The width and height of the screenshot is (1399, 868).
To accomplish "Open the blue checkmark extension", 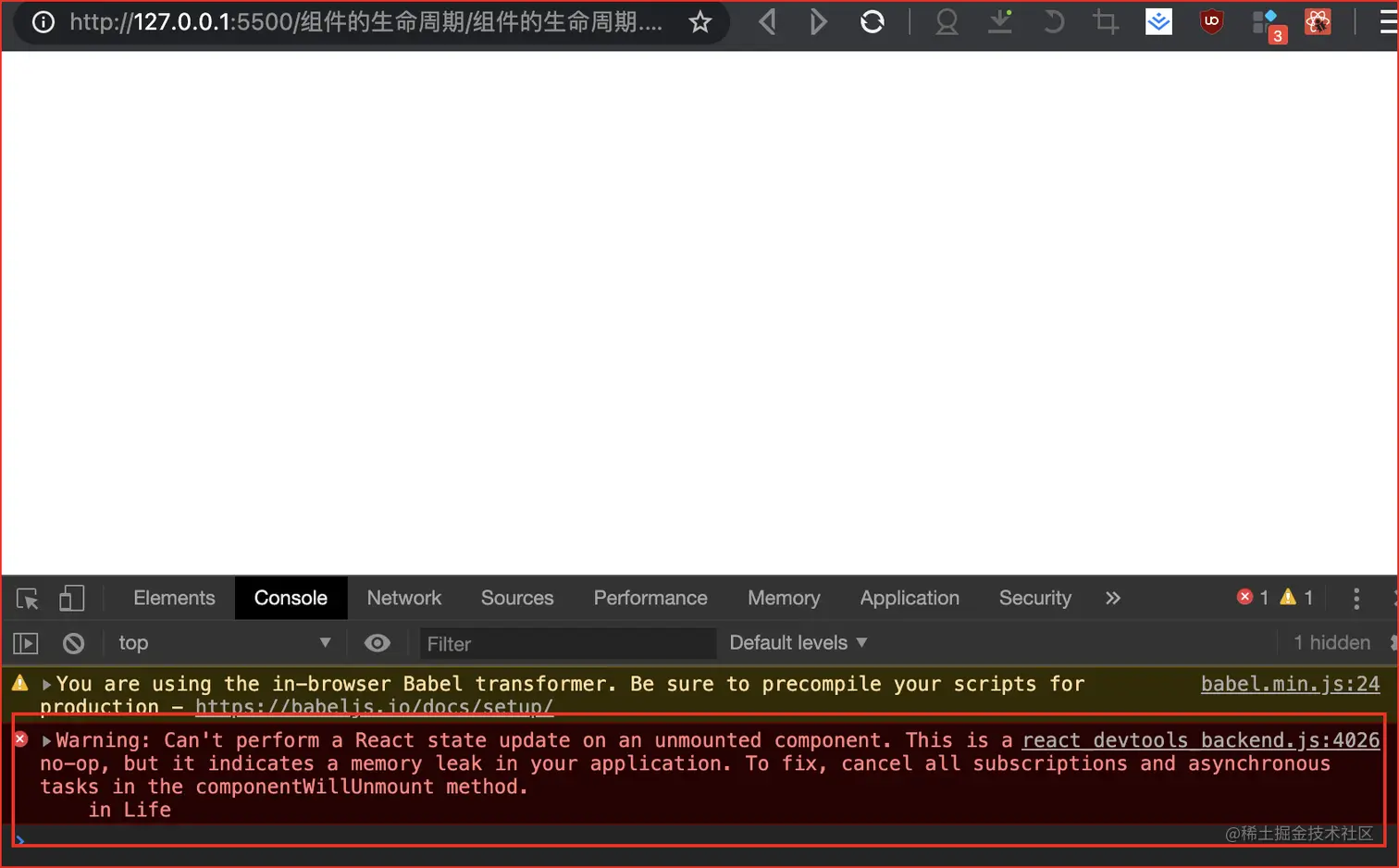I will (x=1158, y=21).
